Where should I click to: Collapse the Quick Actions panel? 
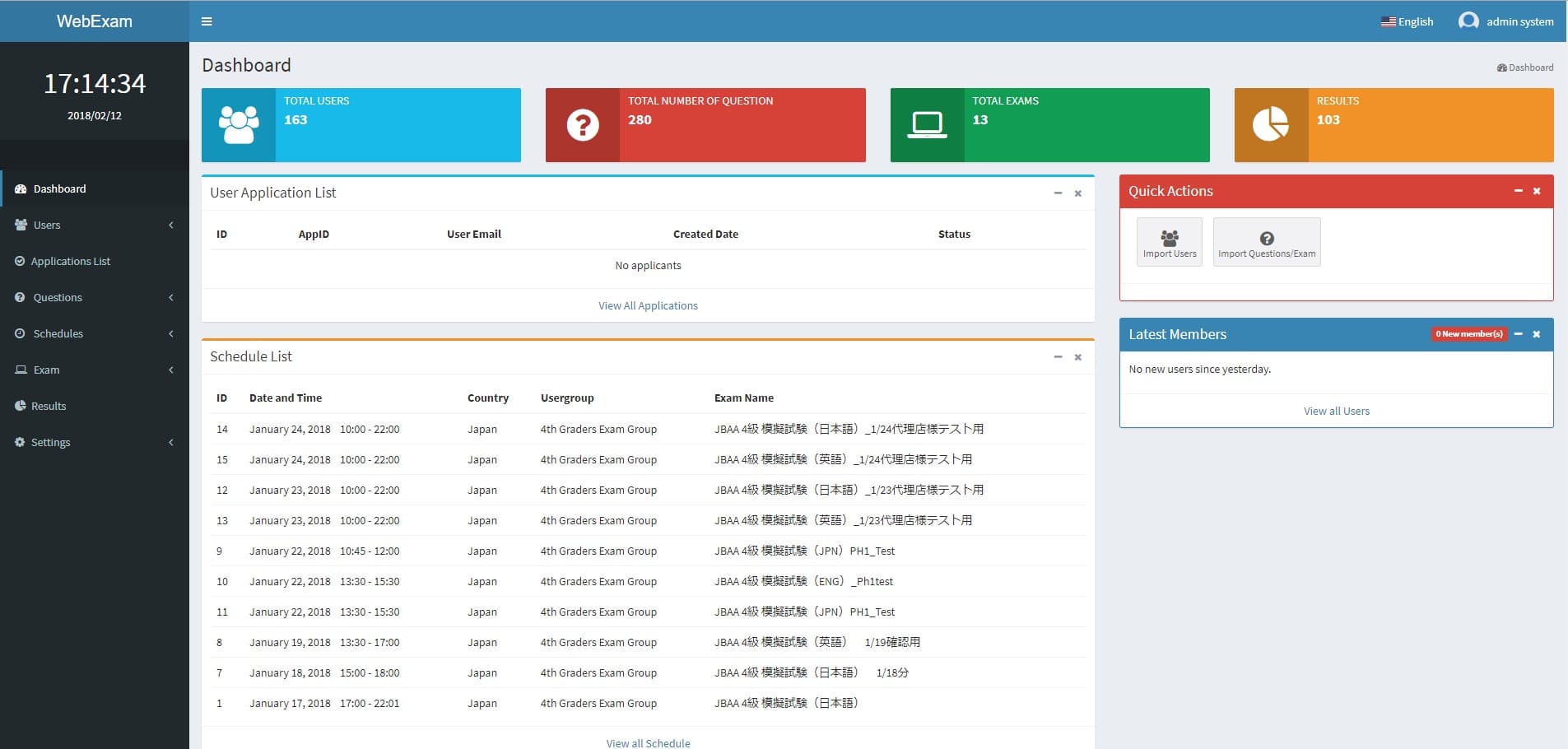[x=1518, y=190]
